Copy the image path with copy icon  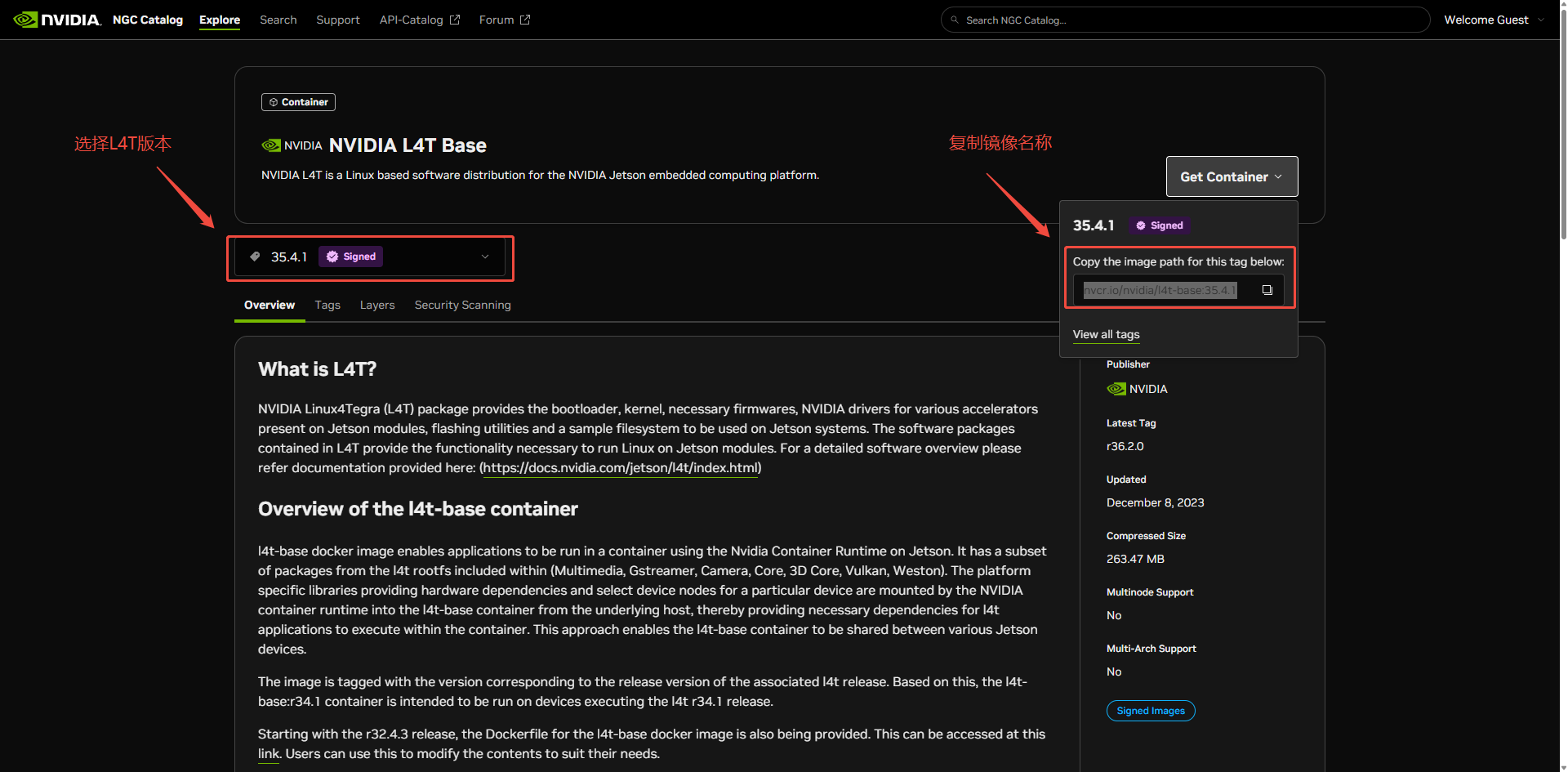(1267, 290)
